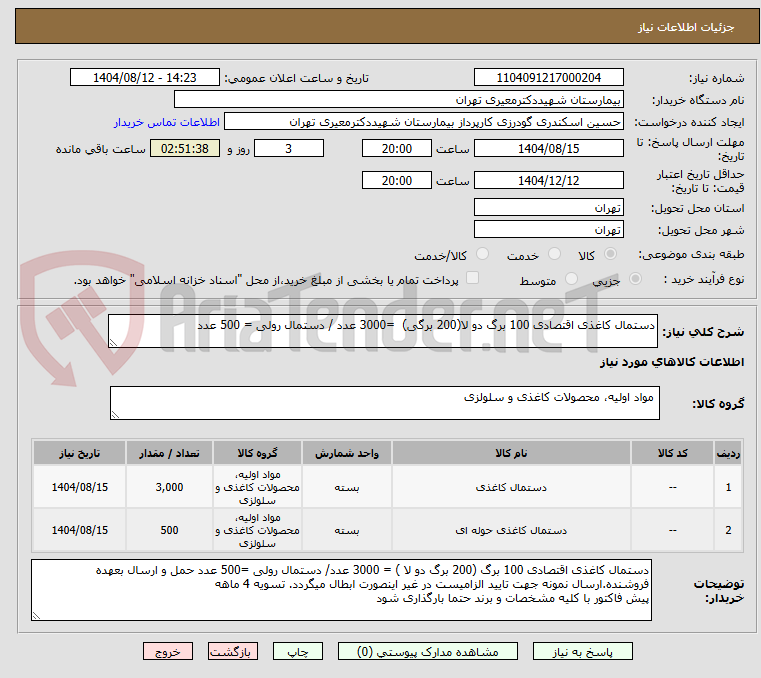Click resize handle of 'گروه کالا' textarea
The width and height of the screenshot is (761, 678).
116,414
